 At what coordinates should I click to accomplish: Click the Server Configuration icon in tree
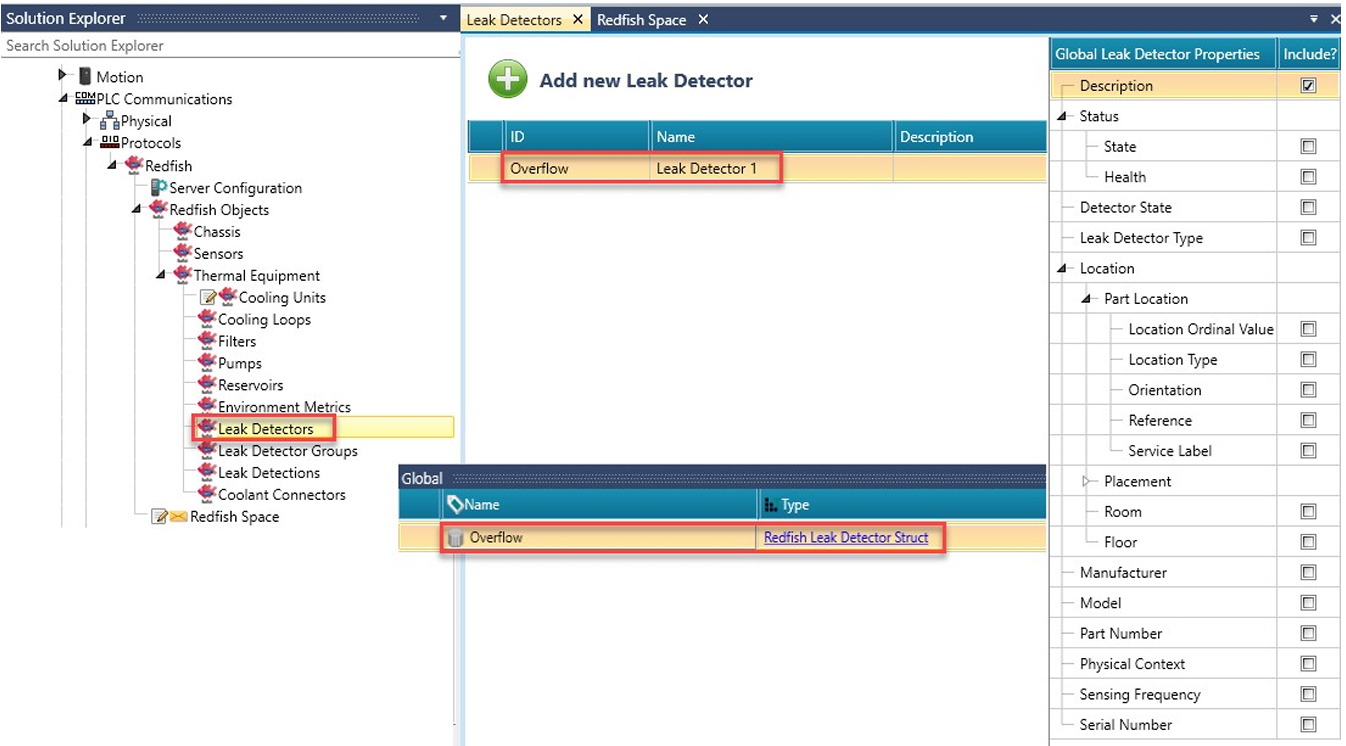coord(158,188)
